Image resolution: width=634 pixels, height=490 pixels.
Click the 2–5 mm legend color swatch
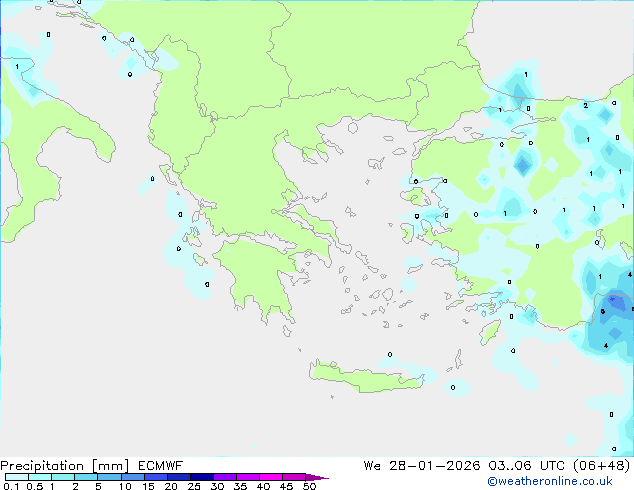(86, 477)
